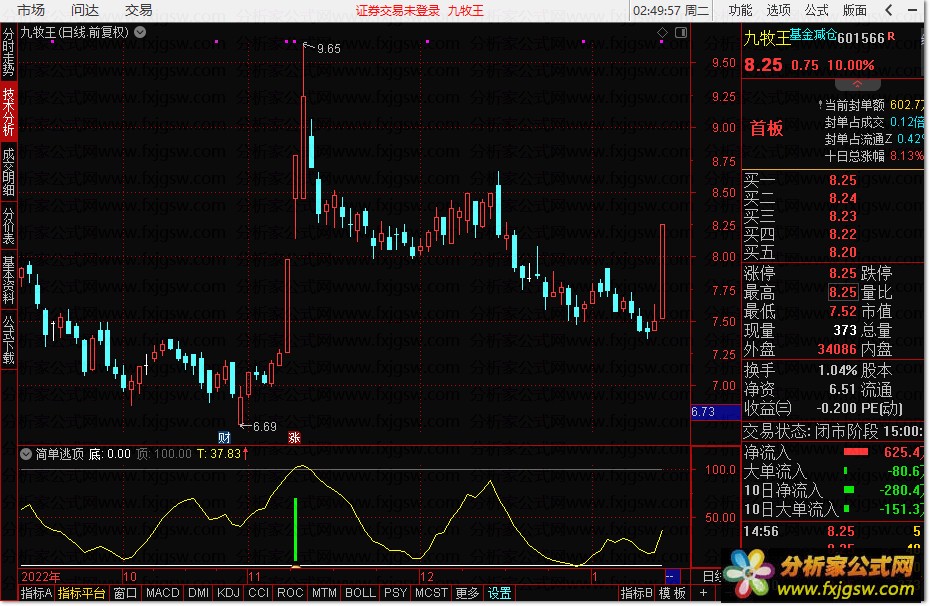Click the 基金减仓 tag
This screenshot has height=606, width=931.
coord(813,34)
